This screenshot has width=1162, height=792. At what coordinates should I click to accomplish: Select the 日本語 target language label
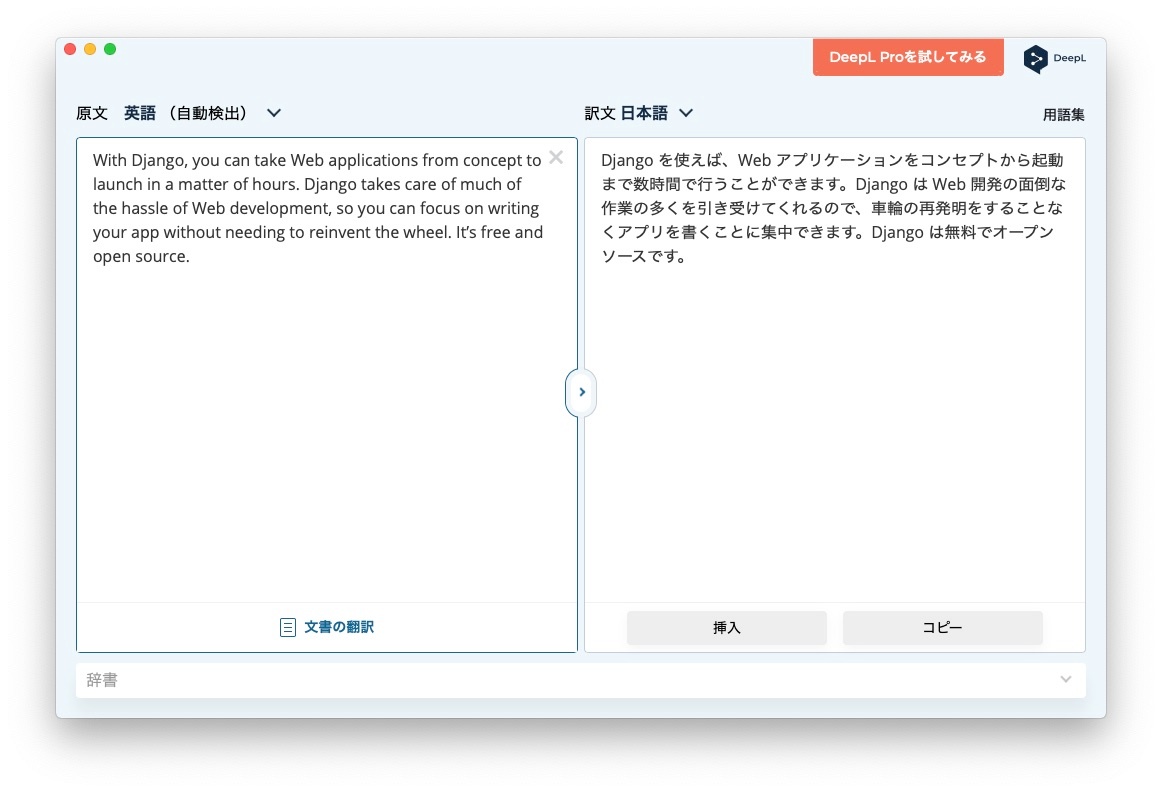pyautogui.click(x=644, y=113)
